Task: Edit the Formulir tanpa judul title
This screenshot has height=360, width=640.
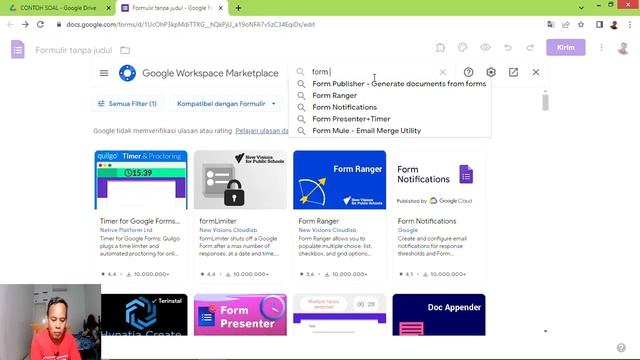Action: (73, 50)
